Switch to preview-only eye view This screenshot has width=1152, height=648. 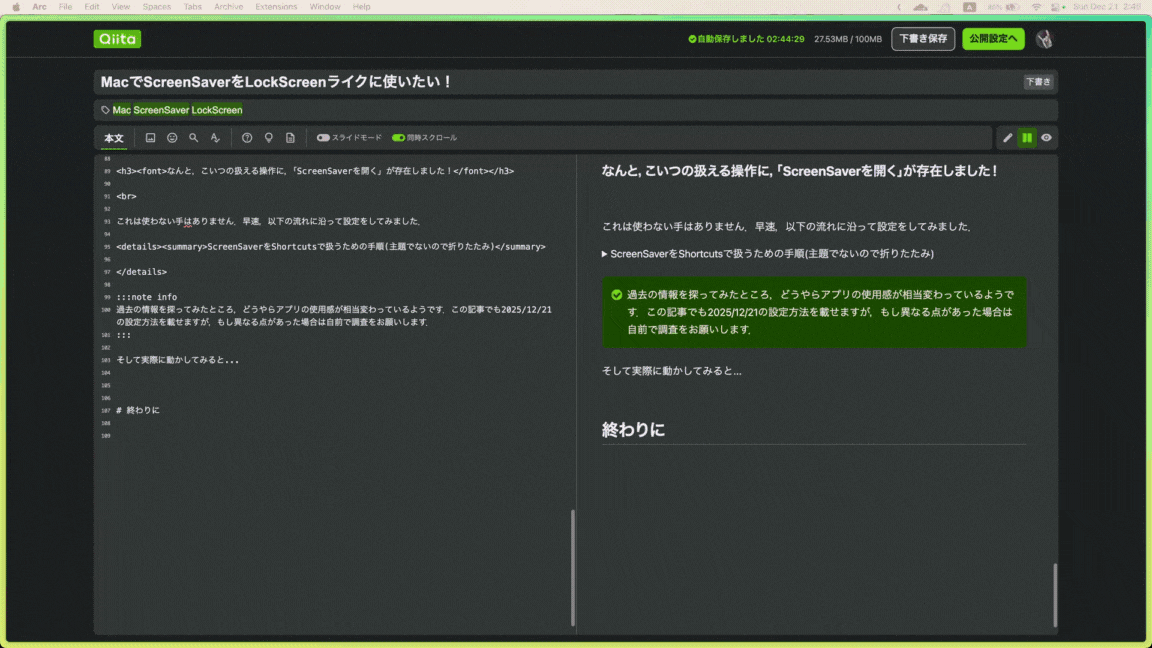tap(1046, 137)
